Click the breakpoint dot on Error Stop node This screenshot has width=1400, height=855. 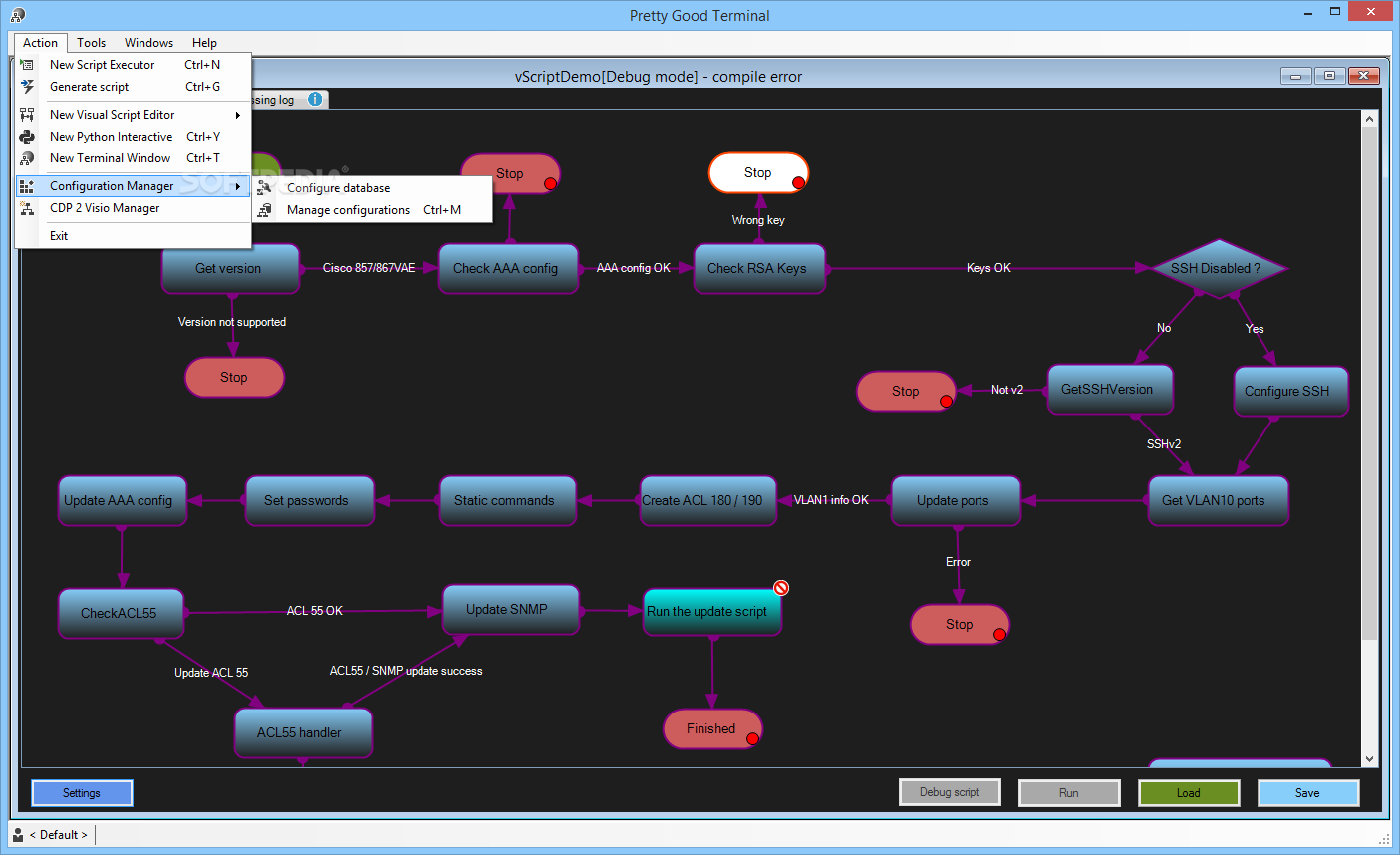click(999, 634)
